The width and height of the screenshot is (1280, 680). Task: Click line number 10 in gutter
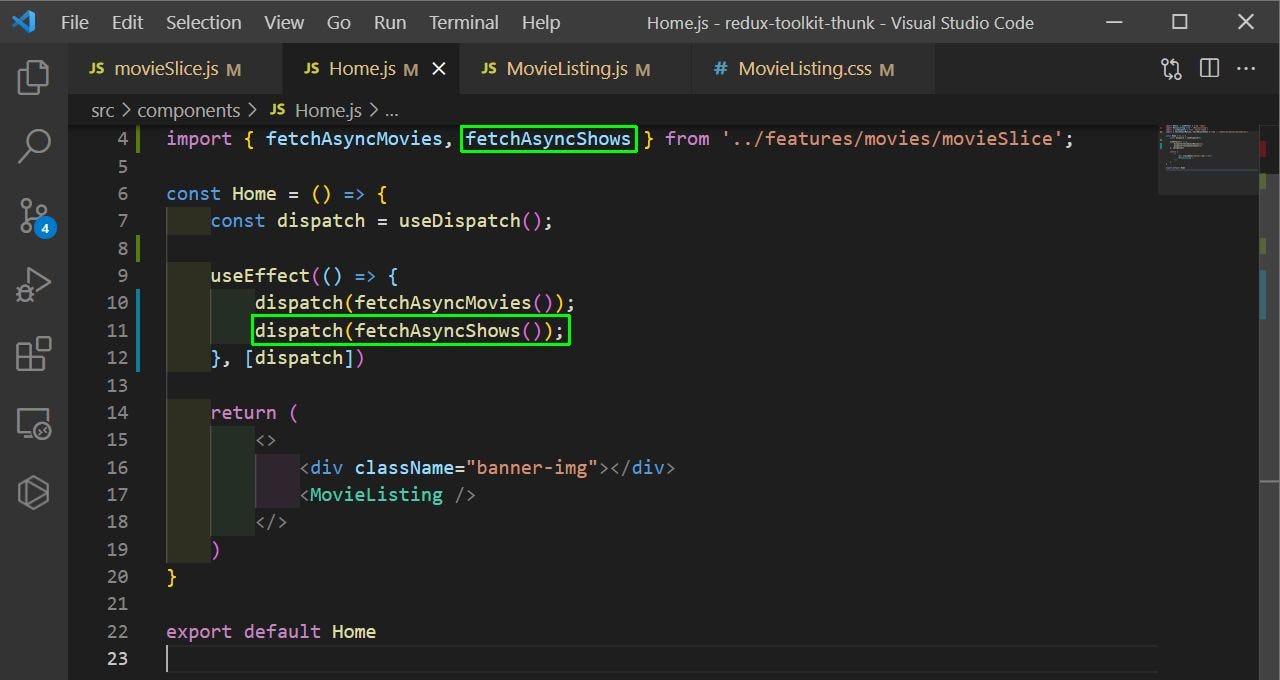(117, 303)
